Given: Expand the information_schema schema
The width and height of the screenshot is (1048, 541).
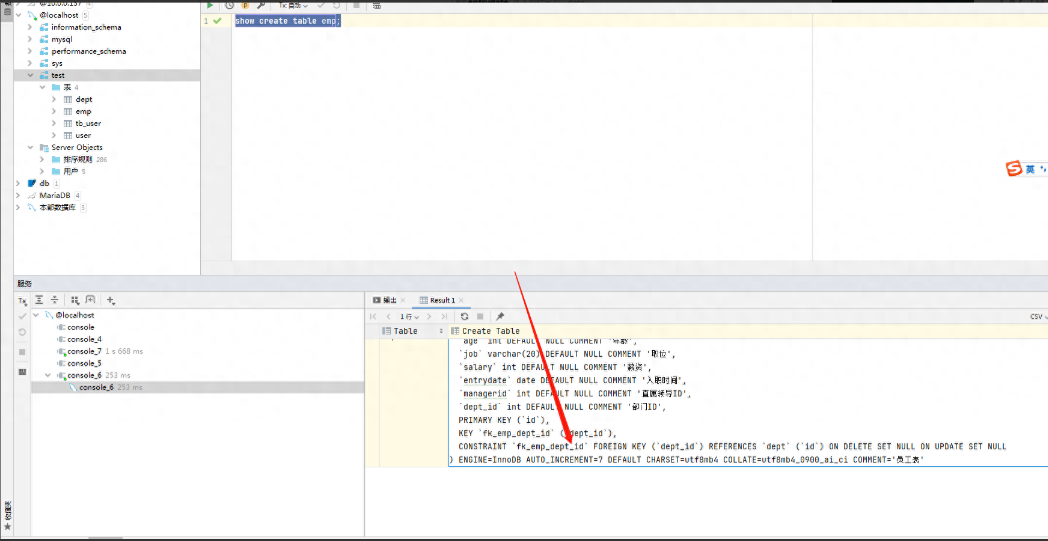Looking at the screenshot, I should (x=30, y=27).
